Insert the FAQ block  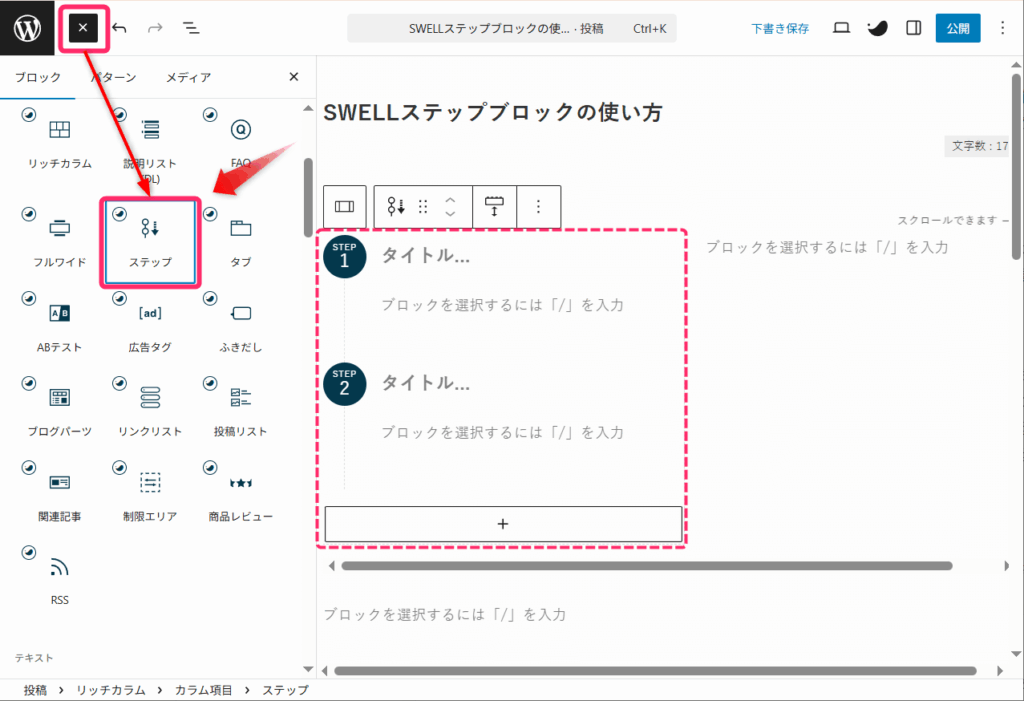(x=240, y=140)
